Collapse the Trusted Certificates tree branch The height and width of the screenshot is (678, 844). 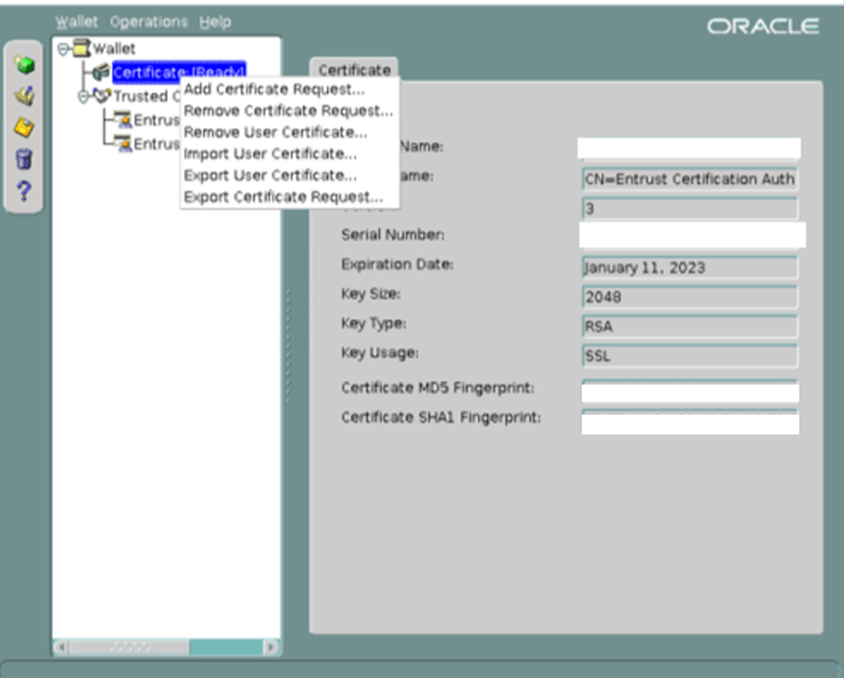84,97
